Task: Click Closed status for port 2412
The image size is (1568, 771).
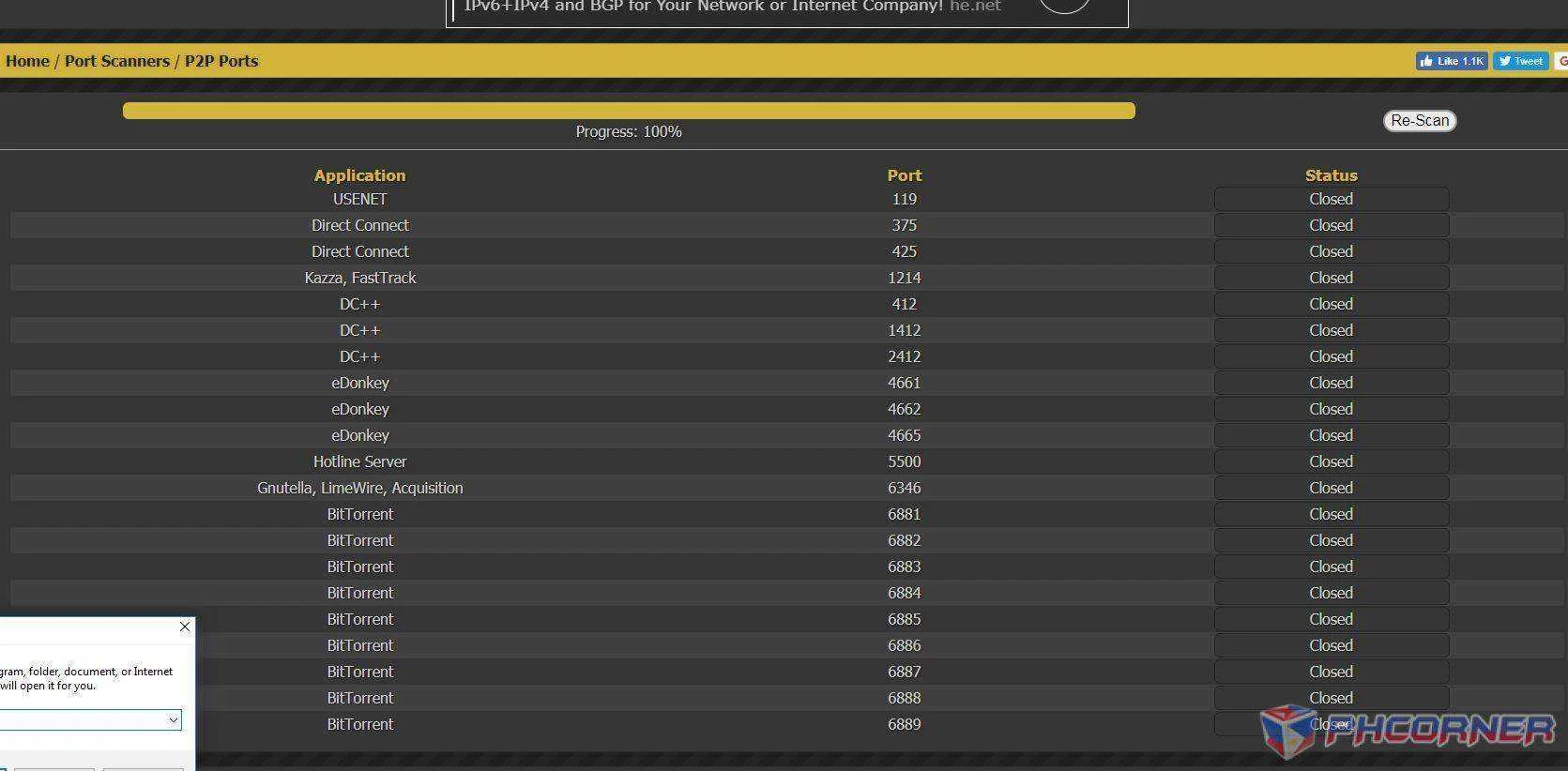Action: pos(1331,356)
